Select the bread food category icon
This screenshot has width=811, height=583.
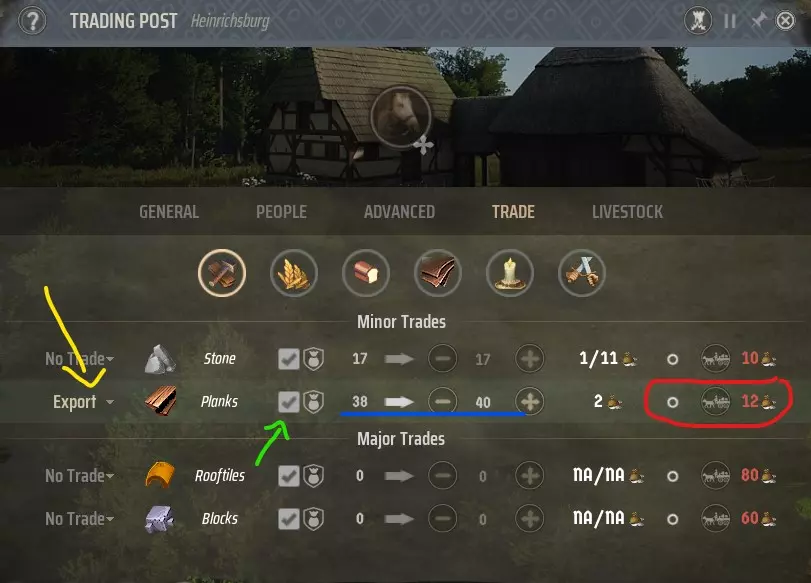[366, 273]
